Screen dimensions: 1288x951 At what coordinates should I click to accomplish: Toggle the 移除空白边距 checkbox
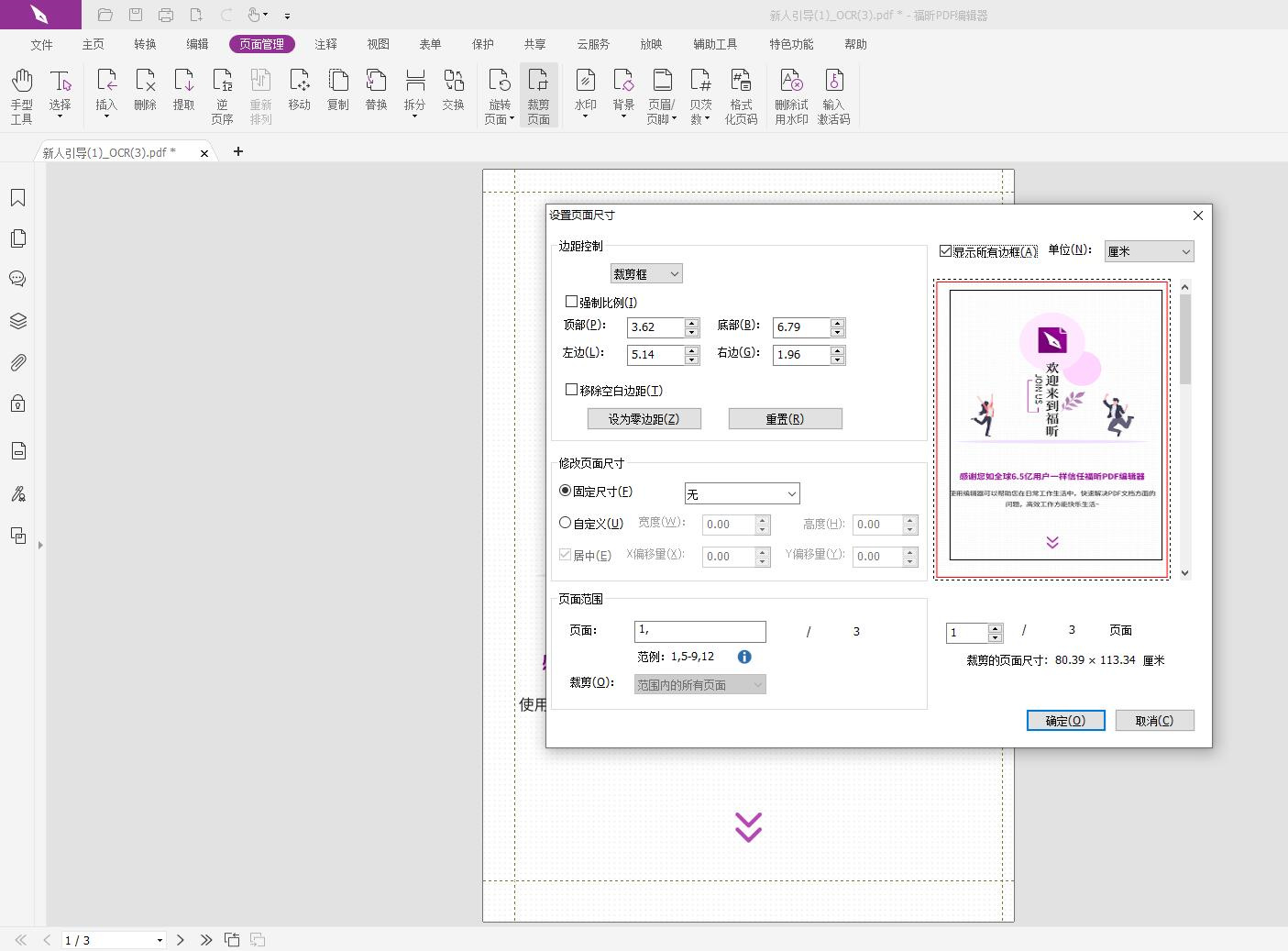[572, 390]
